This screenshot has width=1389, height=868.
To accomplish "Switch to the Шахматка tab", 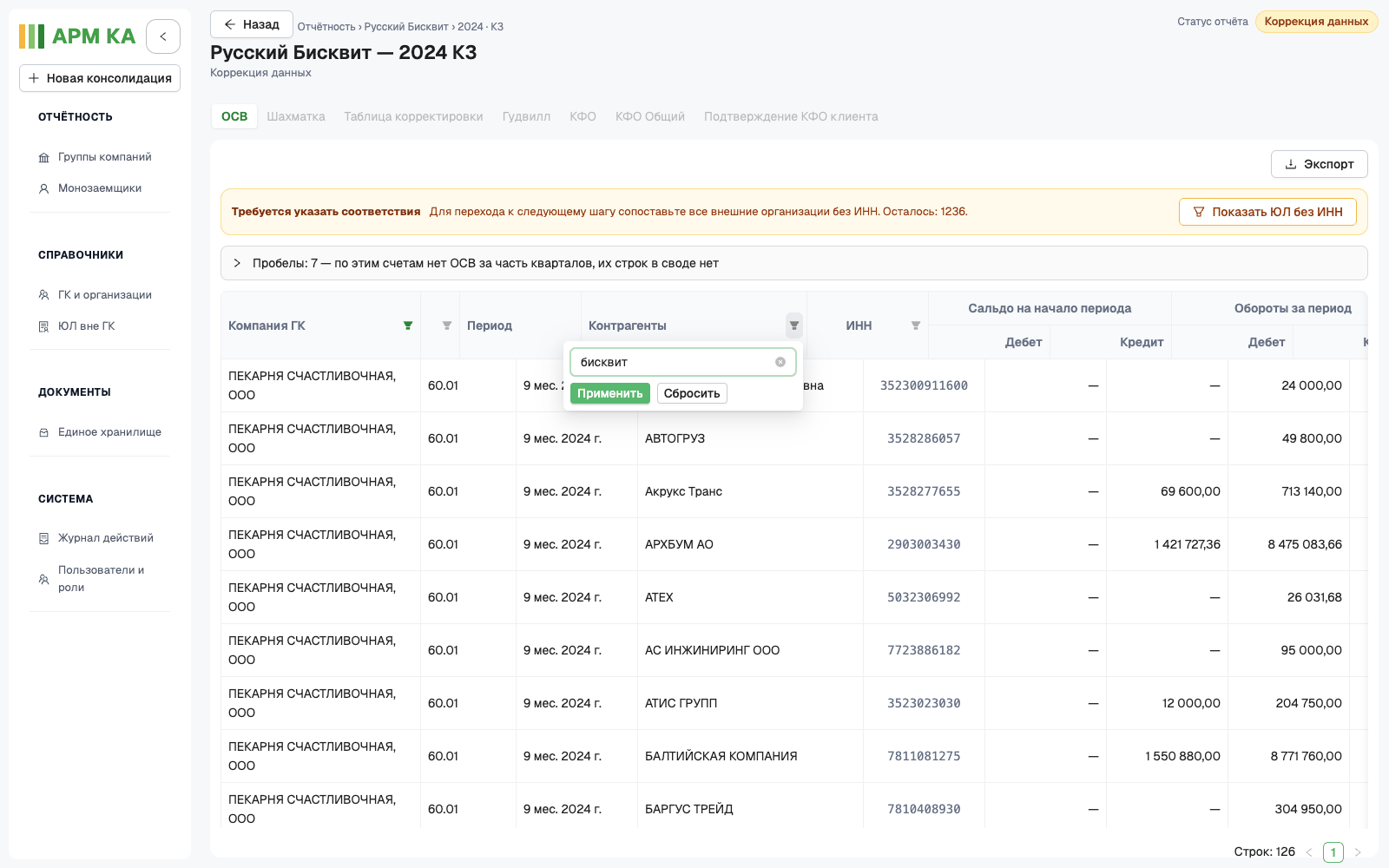I will pyautogui.click(x=296, y=116).
